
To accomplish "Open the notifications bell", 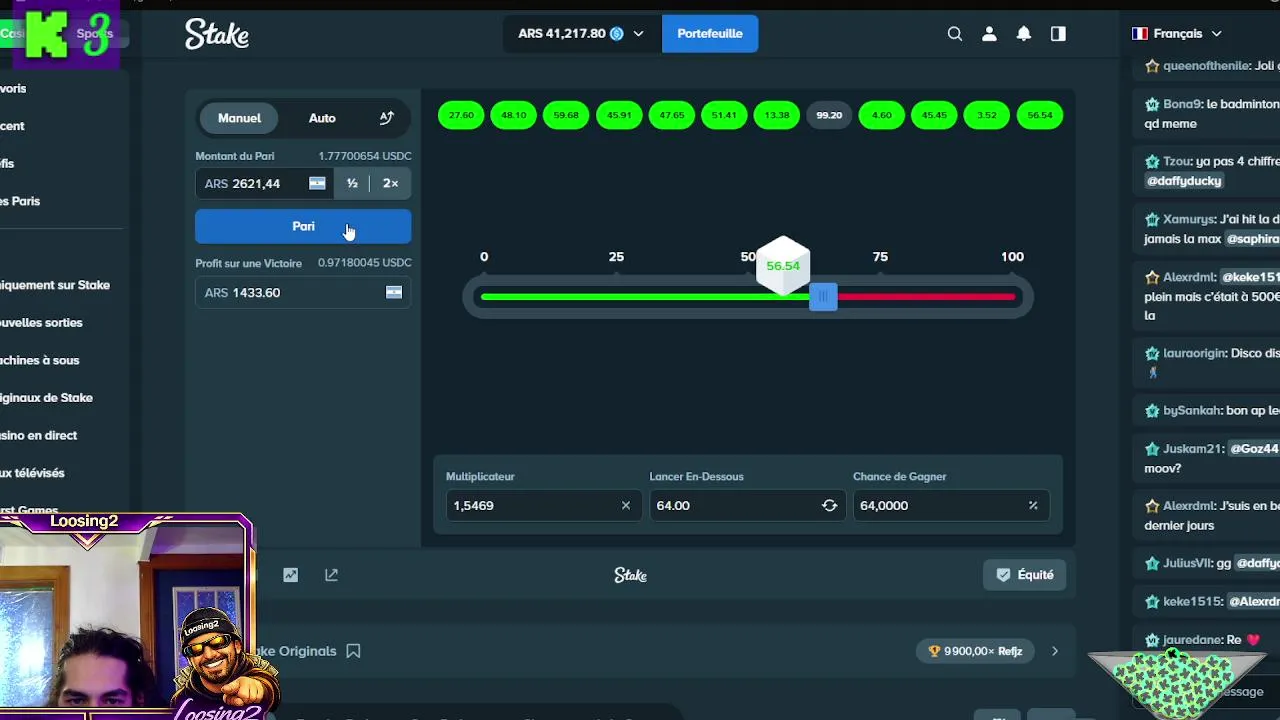I will 1024,34.
